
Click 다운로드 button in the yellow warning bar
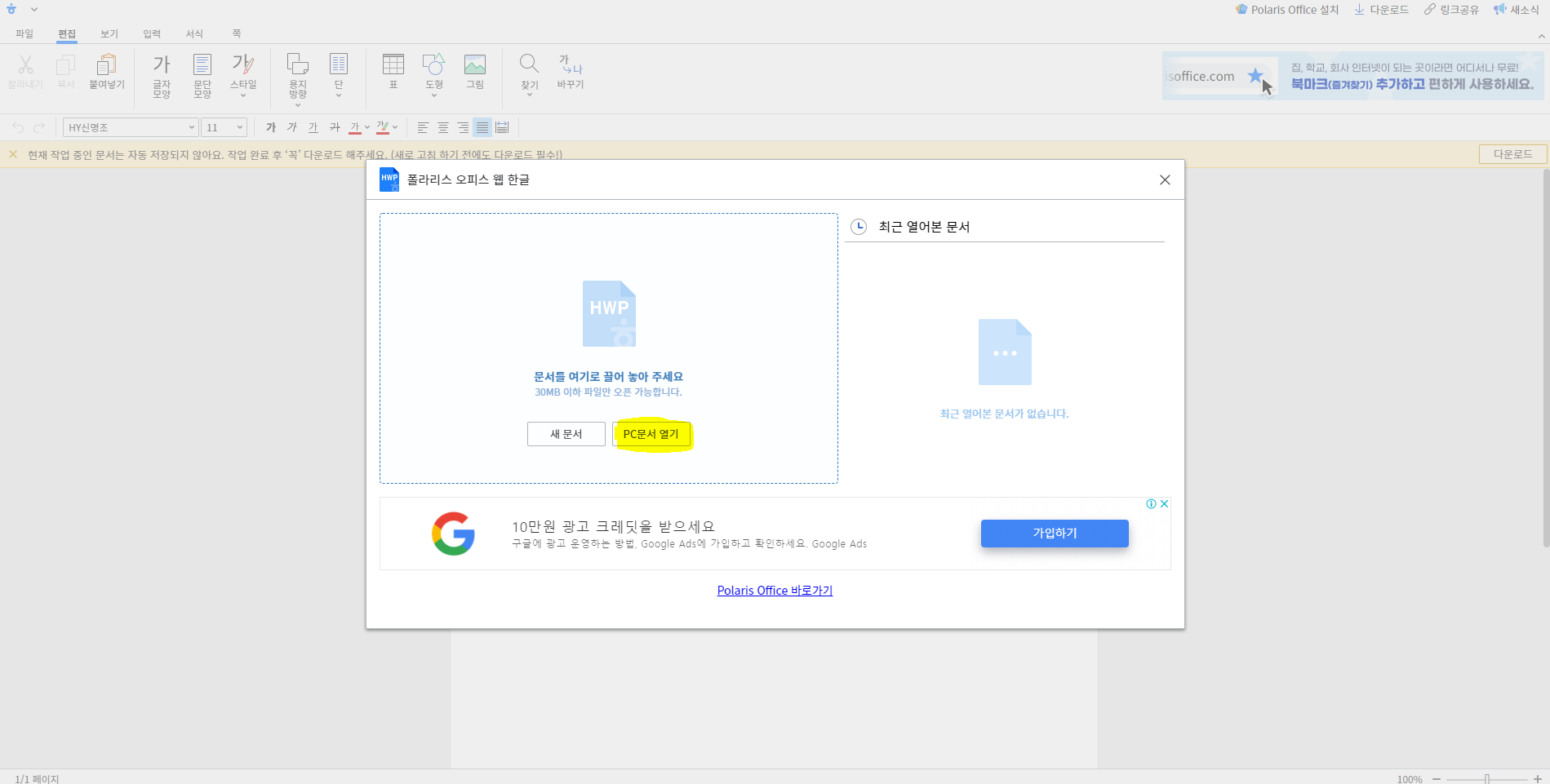click(1513, 154)
